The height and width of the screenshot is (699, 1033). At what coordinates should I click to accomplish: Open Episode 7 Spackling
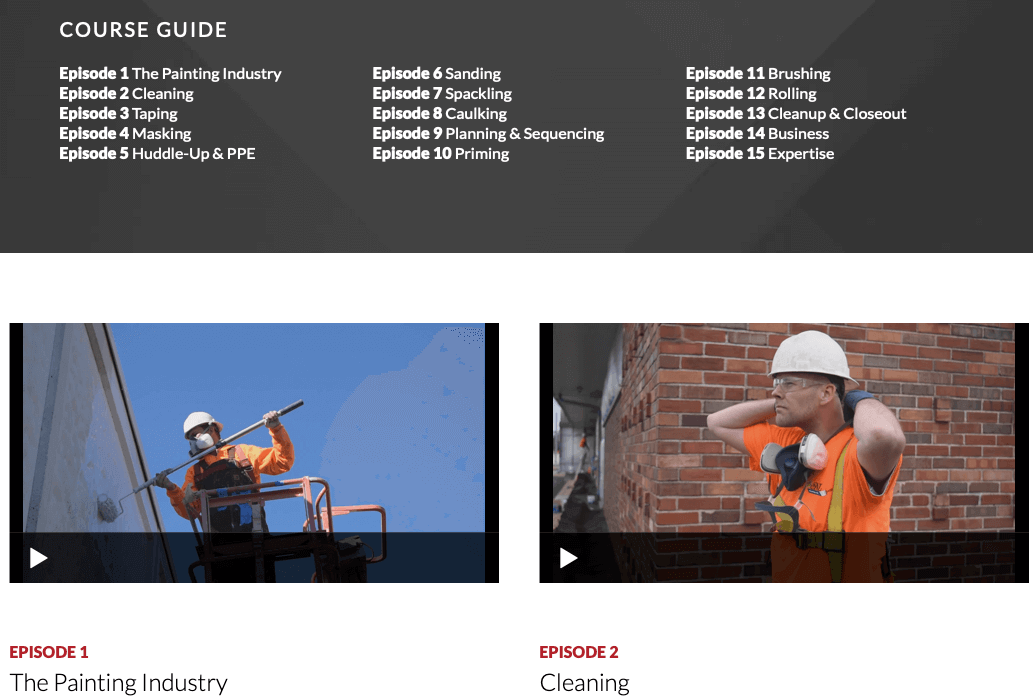click(x=442, y=94)
